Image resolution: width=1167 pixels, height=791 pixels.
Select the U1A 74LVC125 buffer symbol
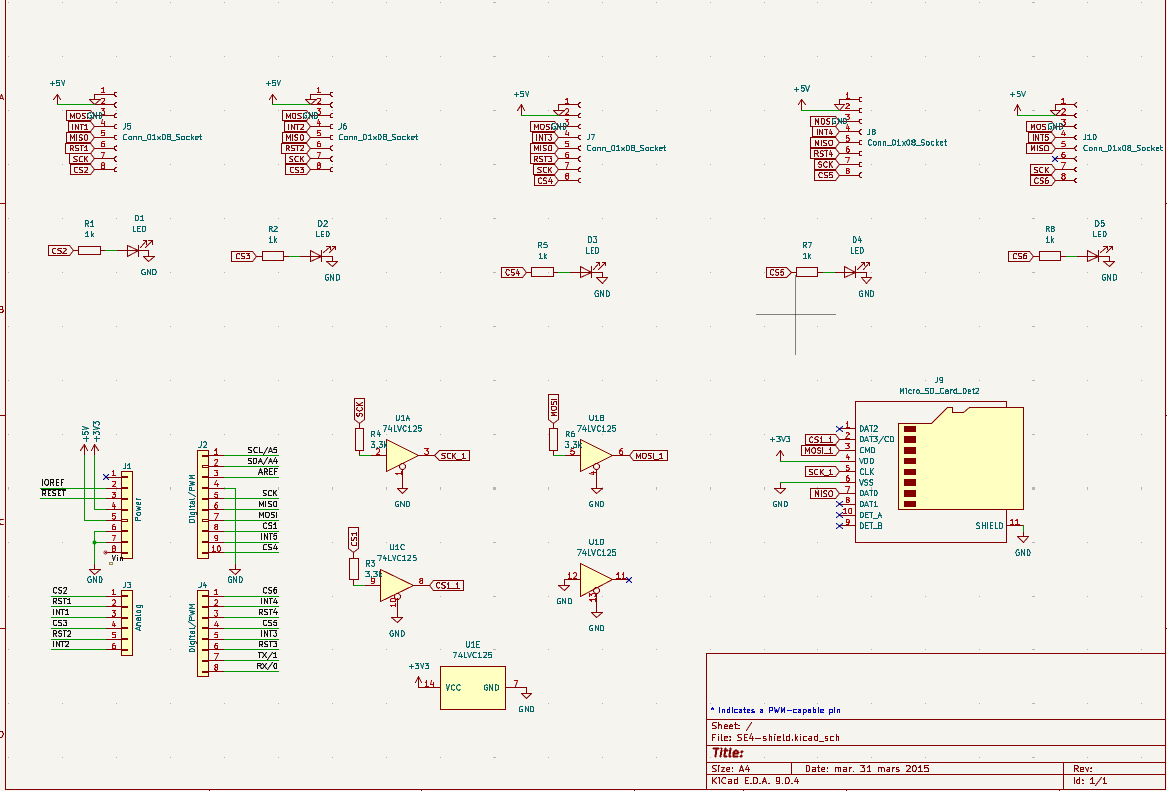[402, 455]
